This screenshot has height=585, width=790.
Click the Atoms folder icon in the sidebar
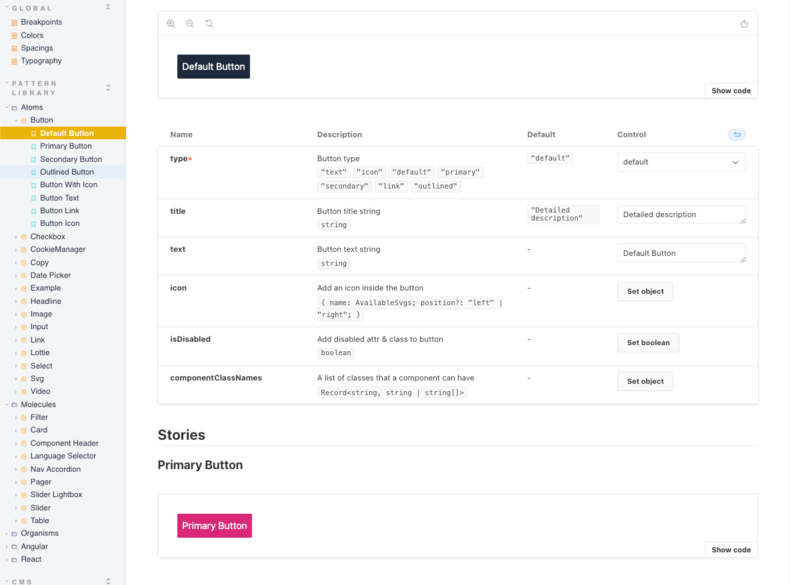pyautogui.click(x=14, y=107)
